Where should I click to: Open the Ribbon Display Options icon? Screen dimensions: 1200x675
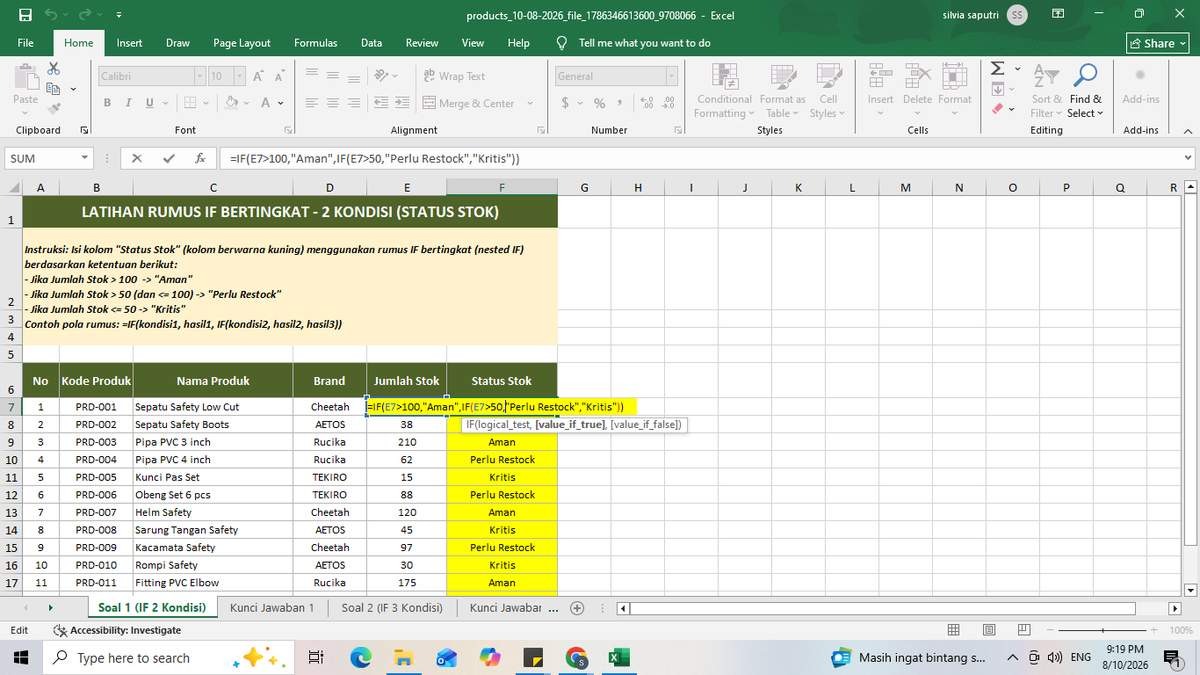point(1060,16)
